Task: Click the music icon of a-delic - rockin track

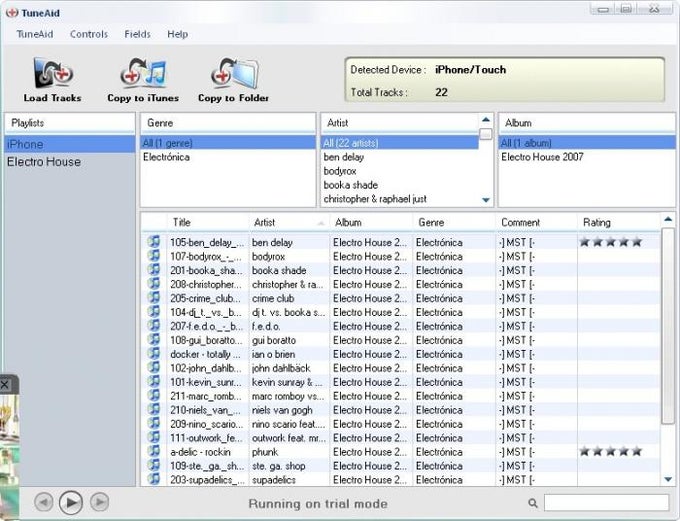Action: [x=154, y=451]
